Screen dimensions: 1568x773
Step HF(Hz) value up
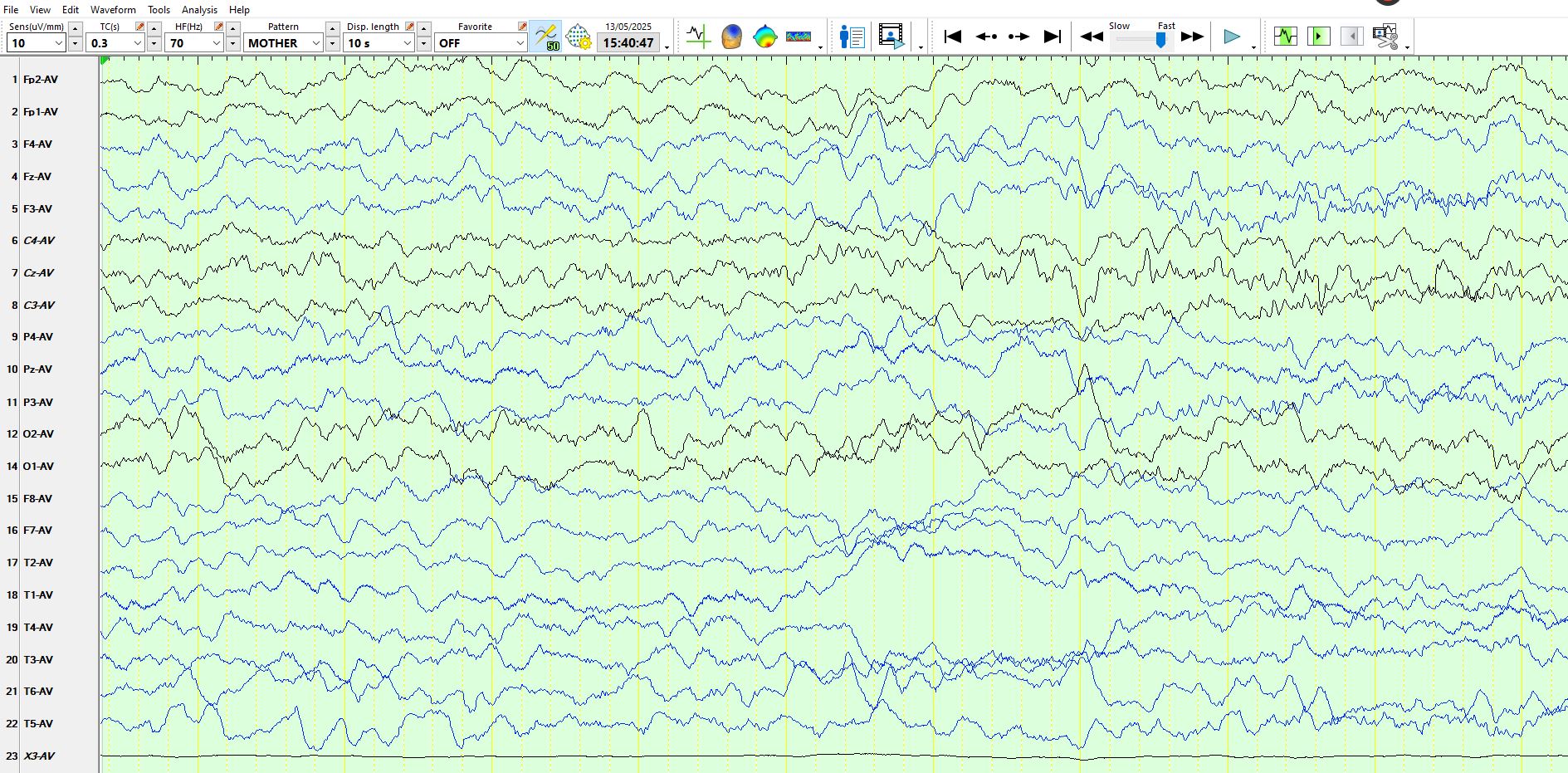232,28
